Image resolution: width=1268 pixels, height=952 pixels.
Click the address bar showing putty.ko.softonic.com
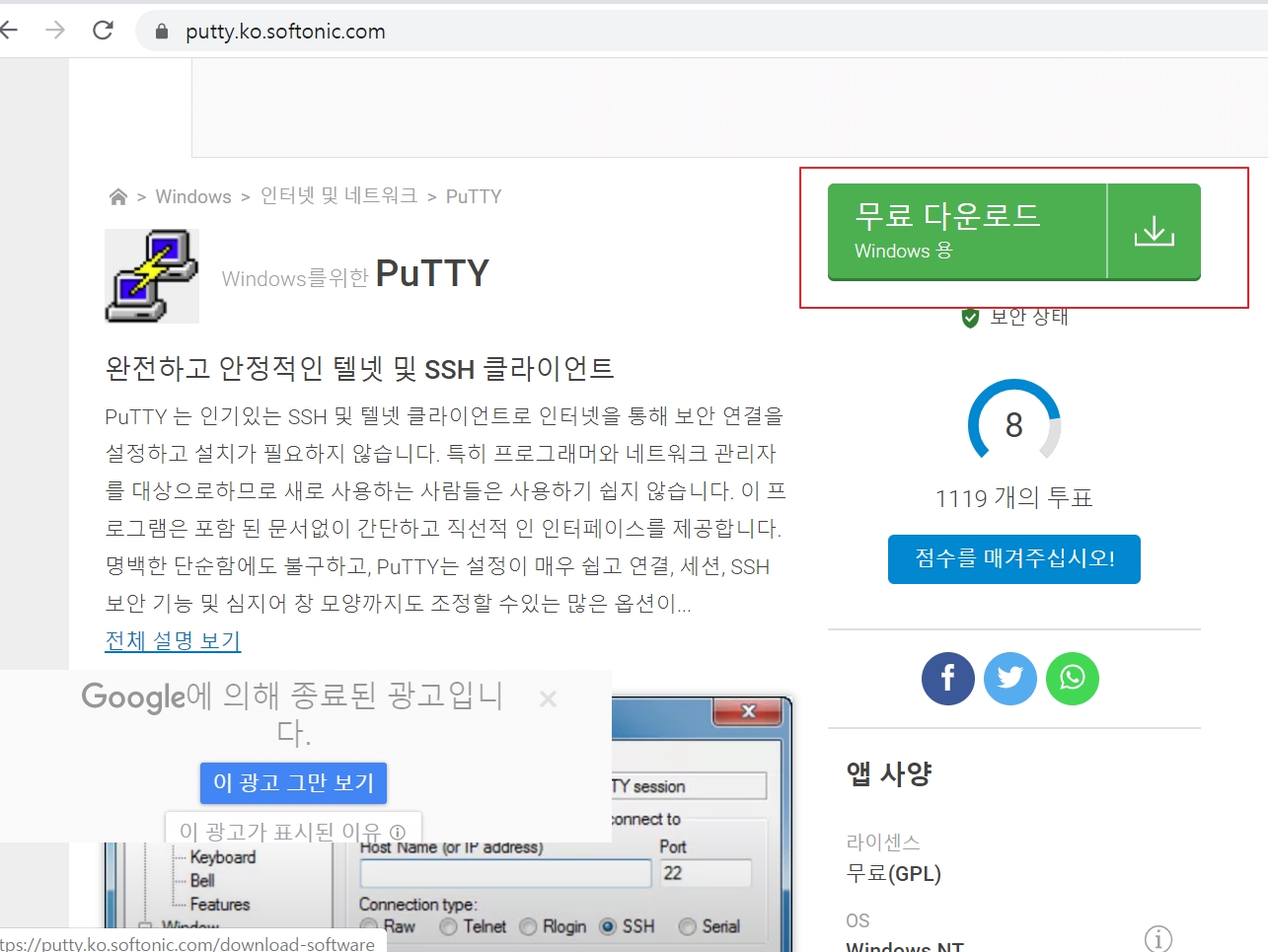(x=701, y=32)
